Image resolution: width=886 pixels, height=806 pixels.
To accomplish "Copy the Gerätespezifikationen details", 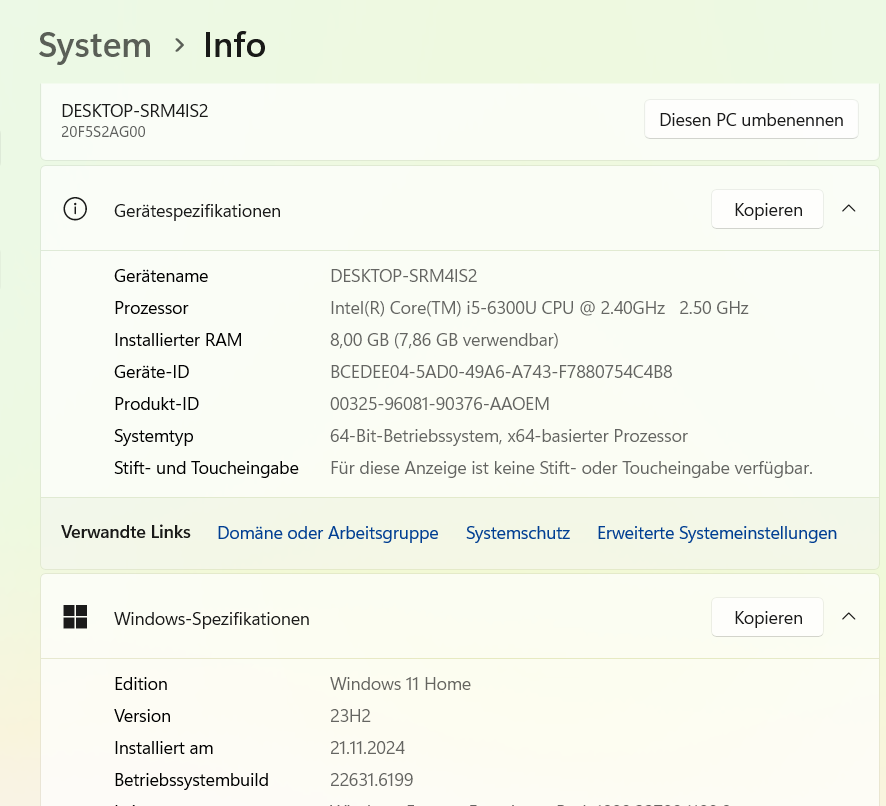I will coord(767,209).
